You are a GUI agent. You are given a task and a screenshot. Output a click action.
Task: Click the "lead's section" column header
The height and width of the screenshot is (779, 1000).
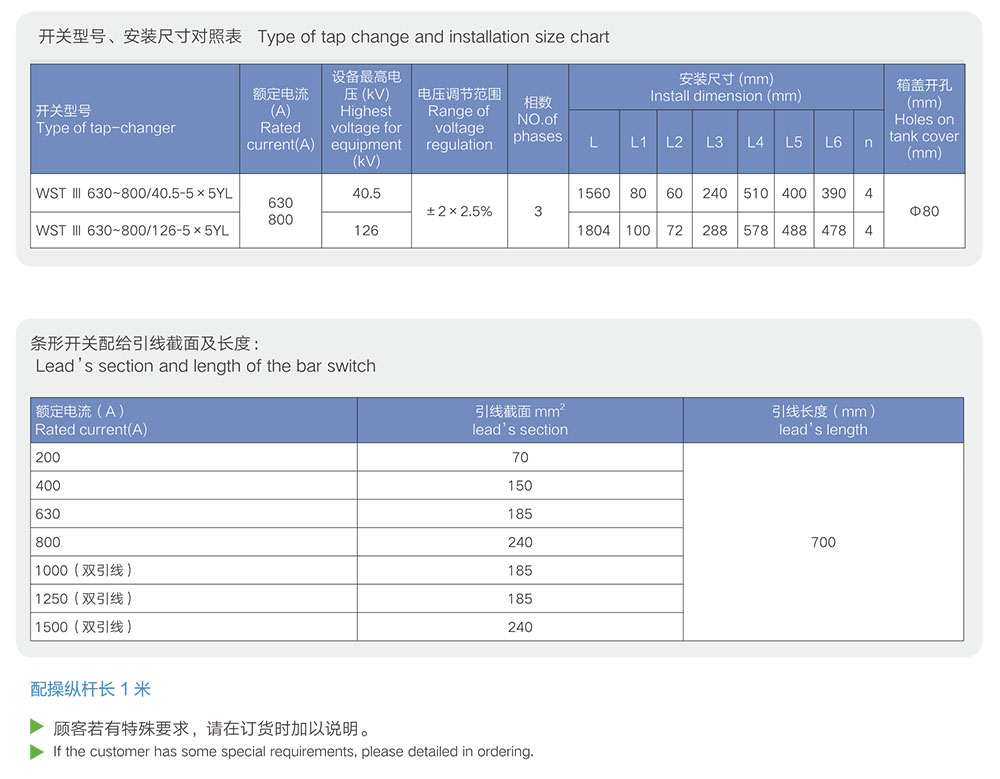click(520, 420)
